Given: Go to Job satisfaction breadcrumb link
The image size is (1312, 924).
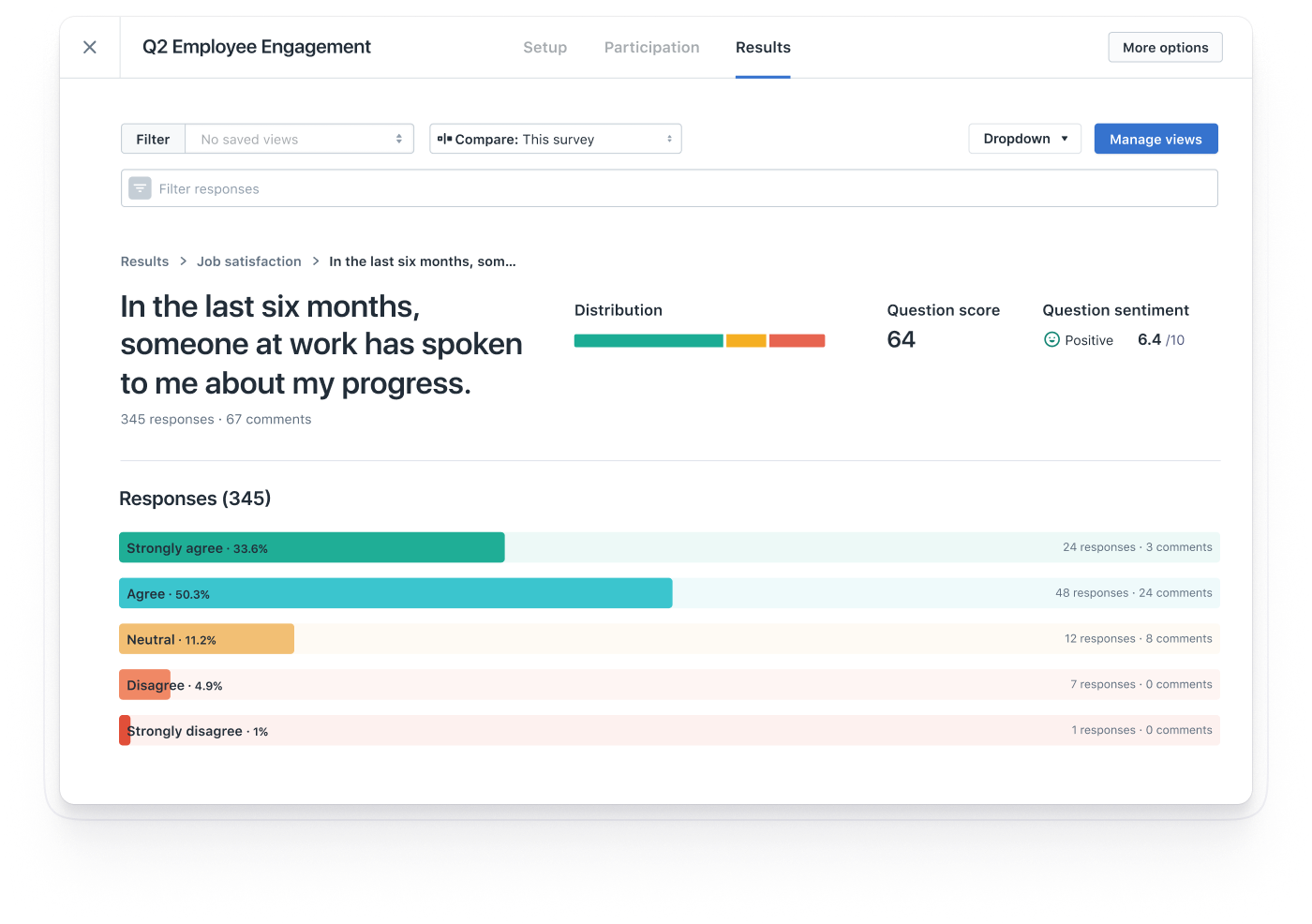Looking at the screenshot, I should 249,261.
